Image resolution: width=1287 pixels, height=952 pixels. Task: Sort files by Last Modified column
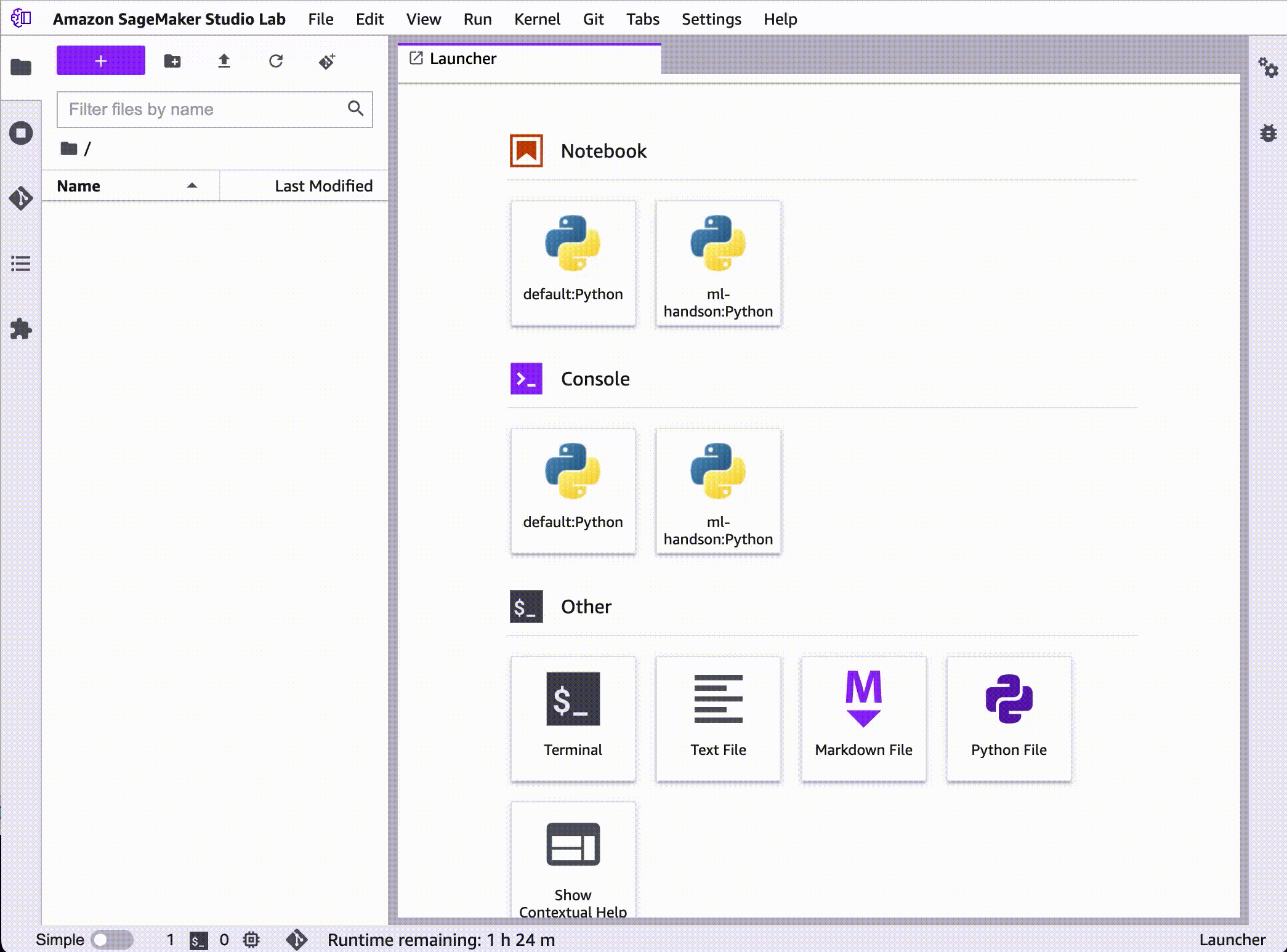coord(304,185)
